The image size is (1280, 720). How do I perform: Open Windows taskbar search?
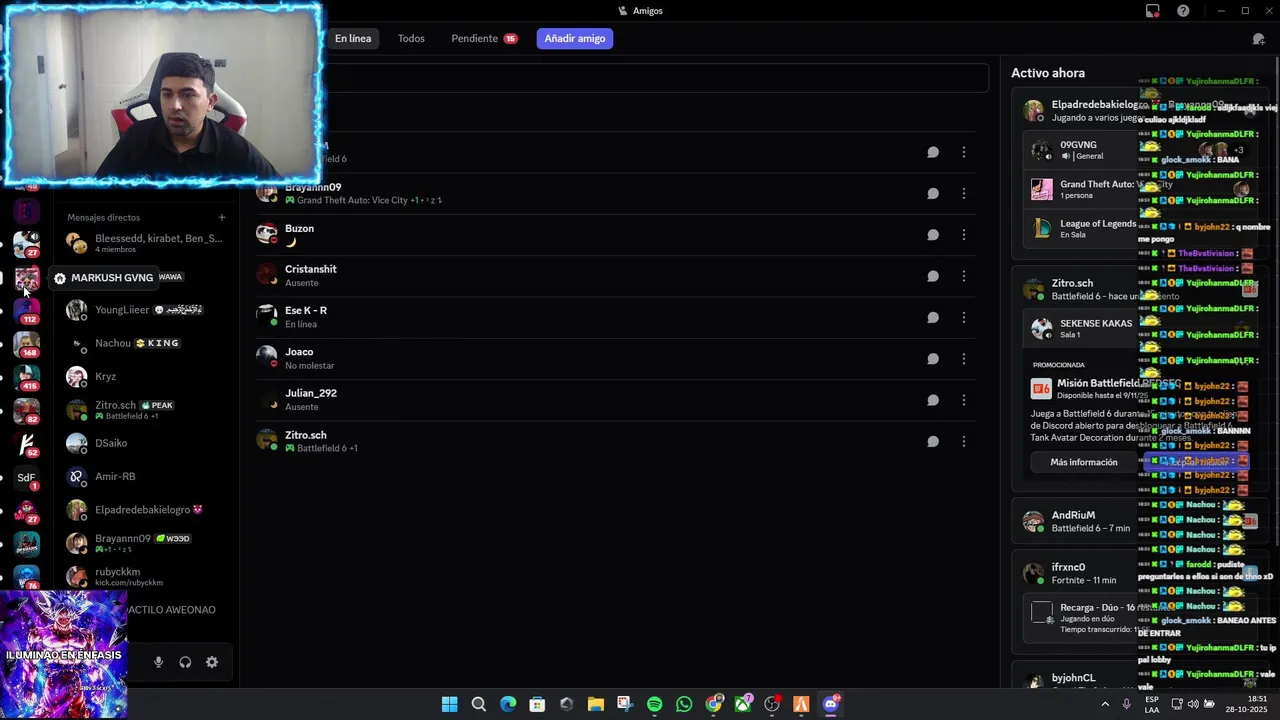[479, 705]
